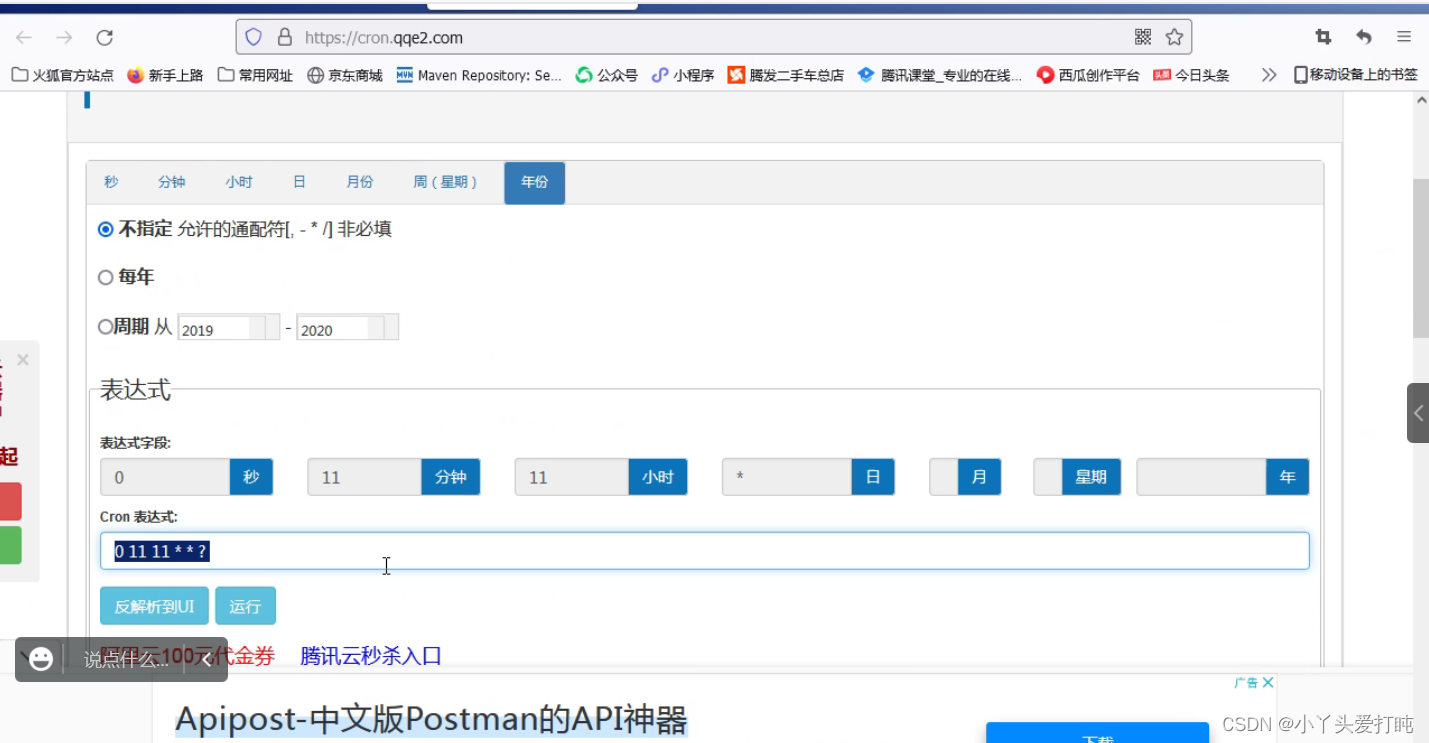Click the 反解析到UI button
The height and width of the screenshot is (743, 1429).
tap(154, 606)
